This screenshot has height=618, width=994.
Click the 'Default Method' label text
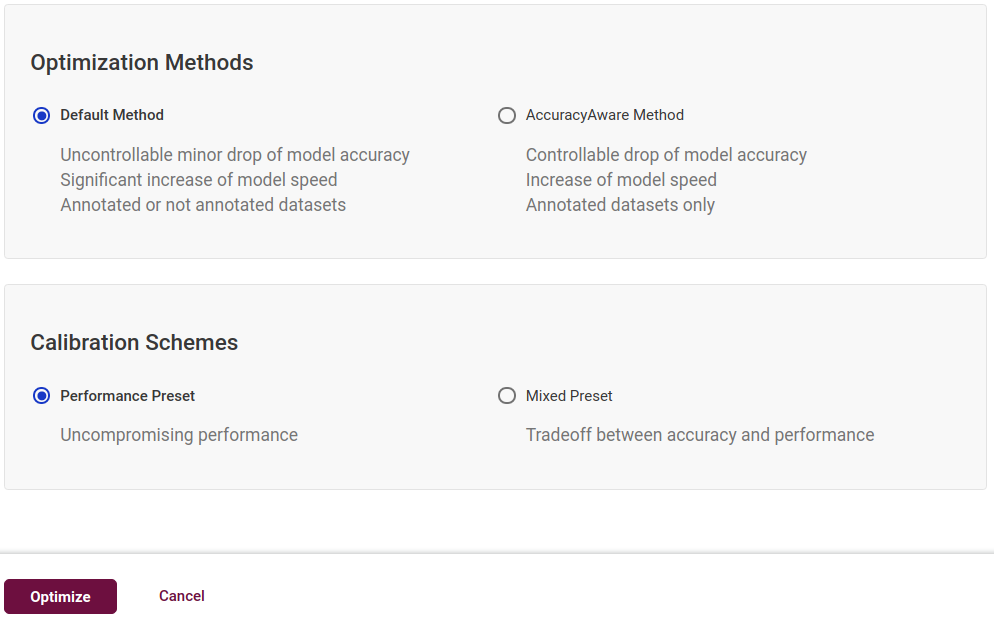point(112,115)
